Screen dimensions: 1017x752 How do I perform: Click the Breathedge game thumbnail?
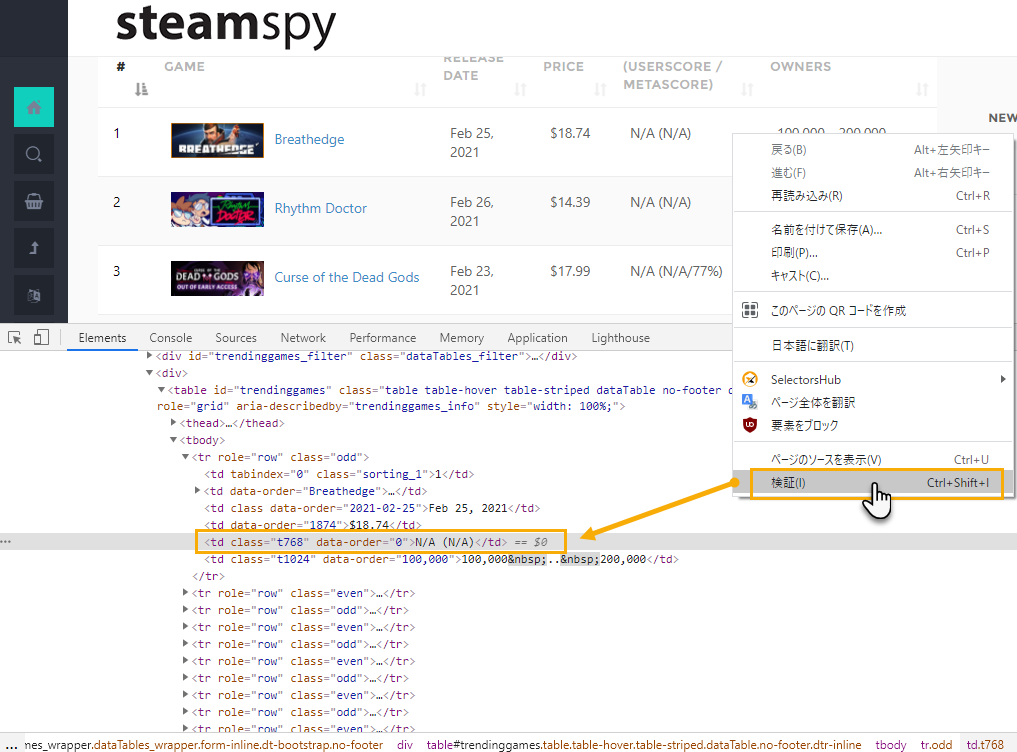click(x=217, y=140)
